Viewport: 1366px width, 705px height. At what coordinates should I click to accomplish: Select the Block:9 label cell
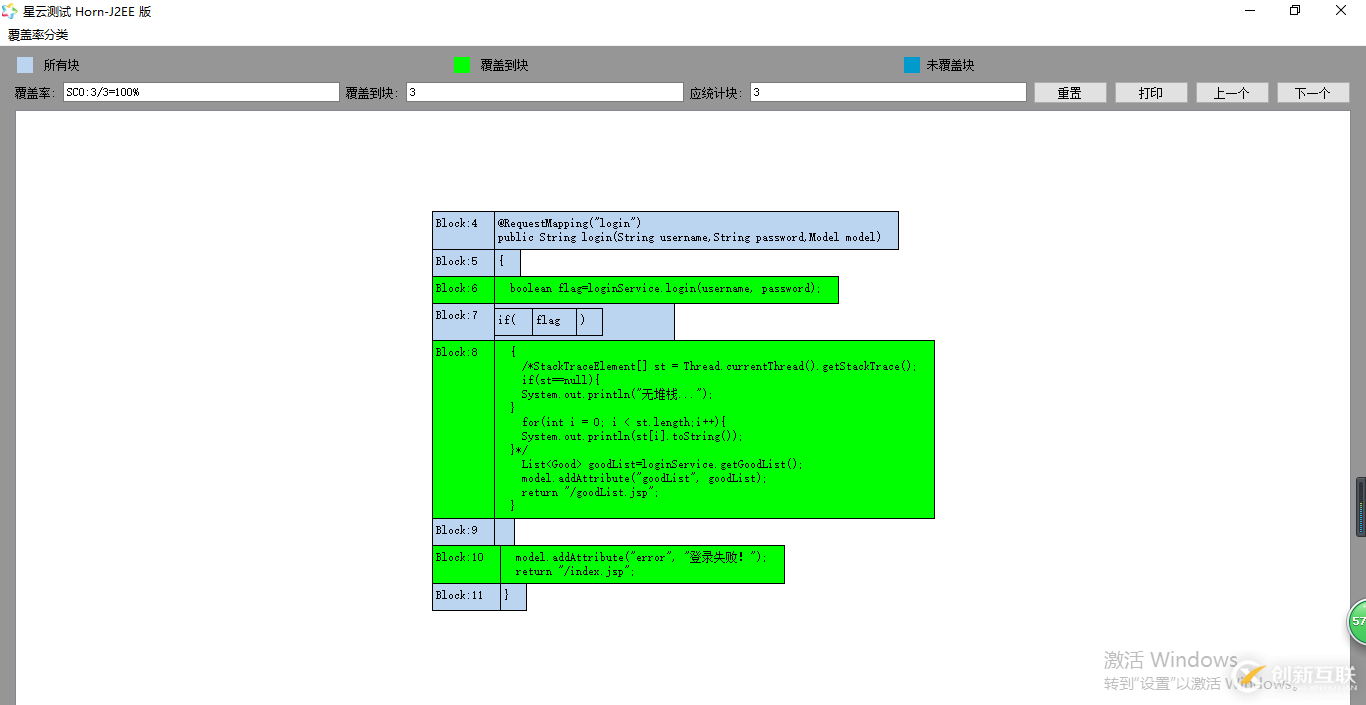point(463,531)
